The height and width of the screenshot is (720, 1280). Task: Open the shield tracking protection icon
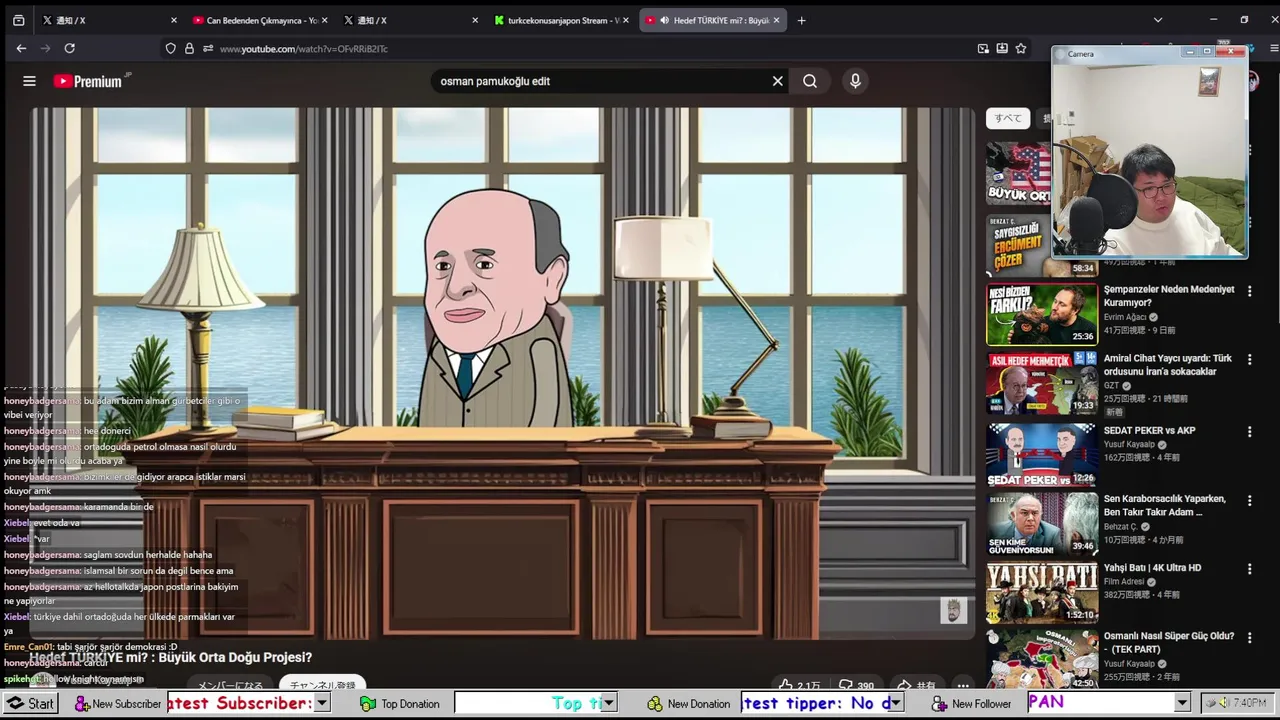[171, 48]
